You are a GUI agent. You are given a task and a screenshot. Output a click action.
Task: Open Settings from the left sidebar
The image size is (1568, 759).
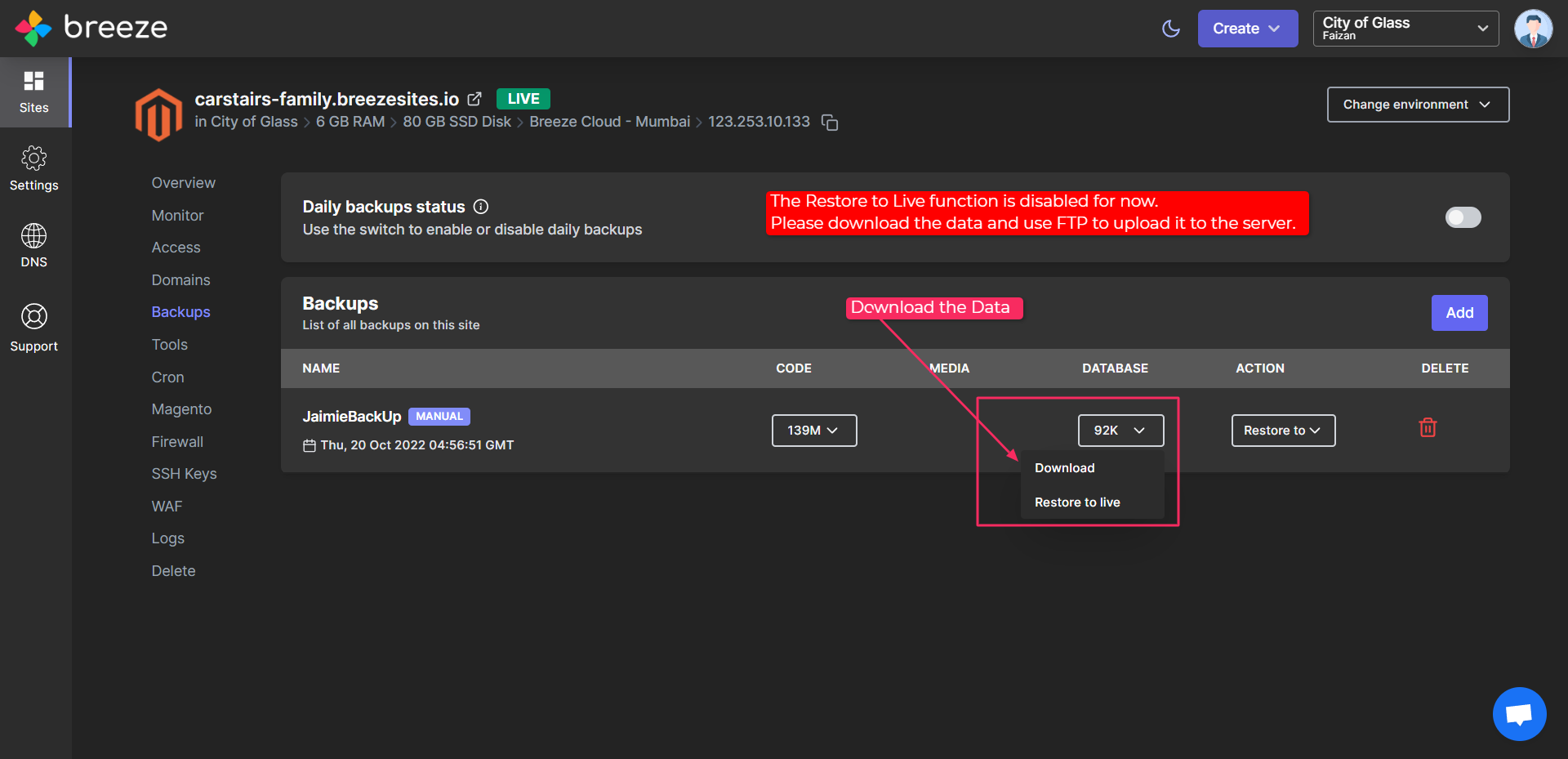[34, 169]
